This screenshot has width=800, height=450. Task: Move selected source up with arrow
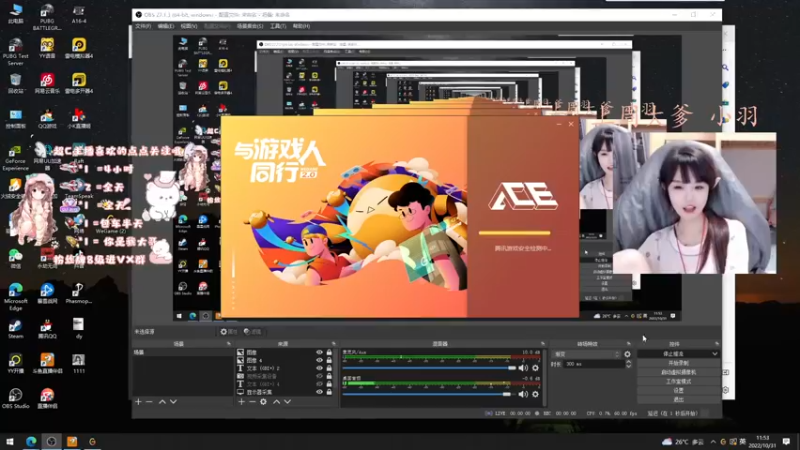277,402
